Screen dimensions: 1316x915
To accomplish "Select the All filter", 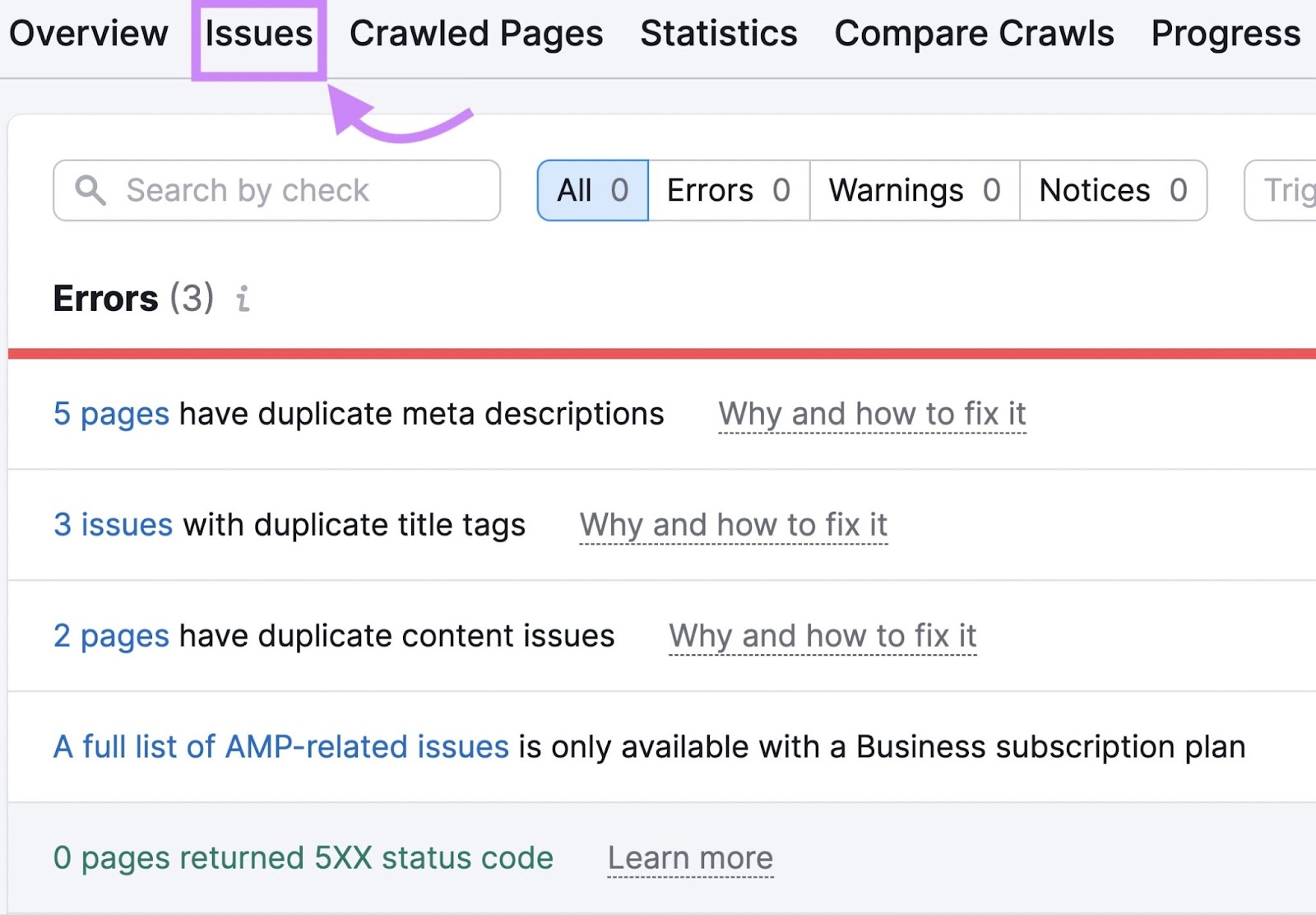I will 591,190.
